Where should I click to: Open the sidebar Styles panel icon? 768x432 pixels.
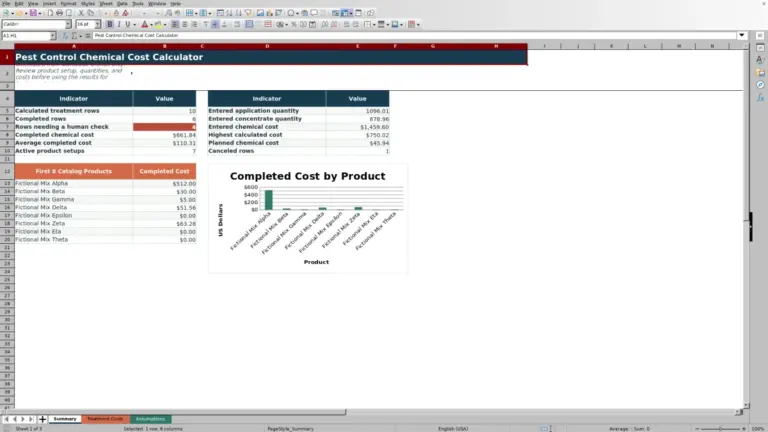pos(760,60)
